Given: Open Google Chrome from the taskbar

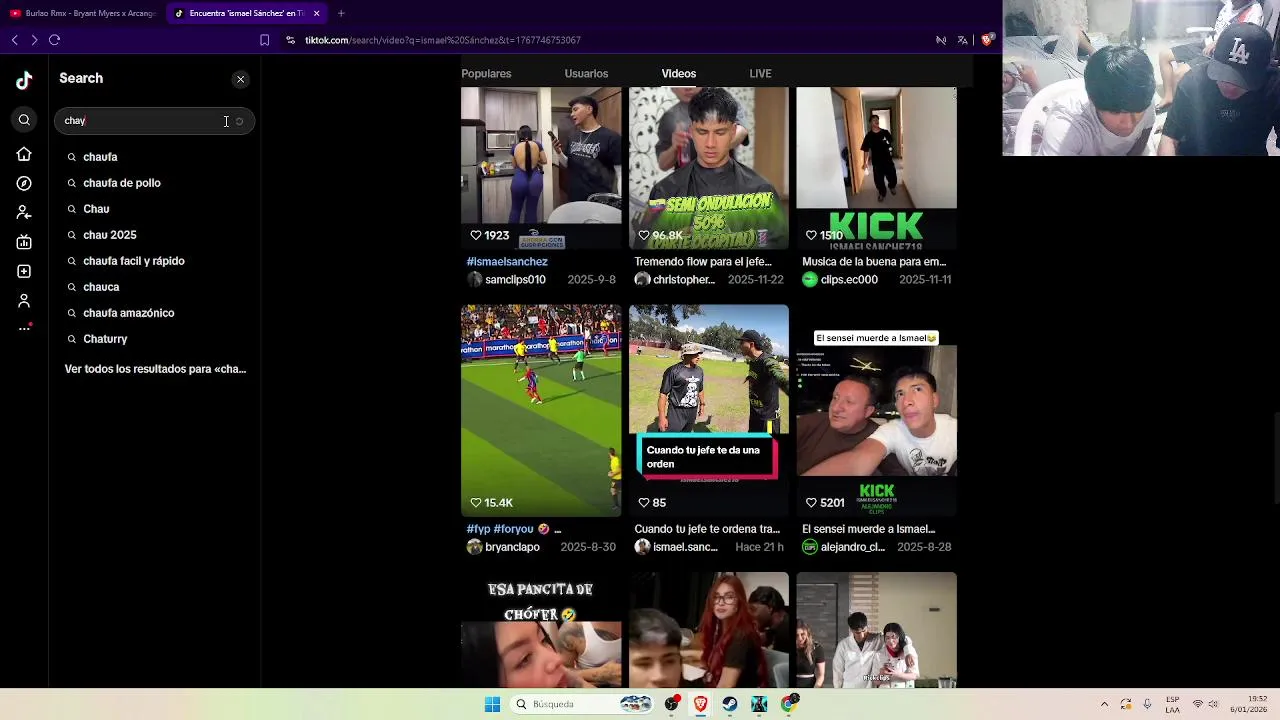Looking at the screenshot, I should pyautogui.click(x=789, y=705).
